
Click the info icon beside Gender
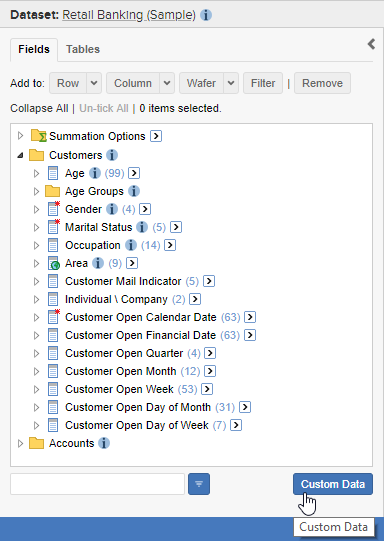pyautogui.click(x=112, y=209)
